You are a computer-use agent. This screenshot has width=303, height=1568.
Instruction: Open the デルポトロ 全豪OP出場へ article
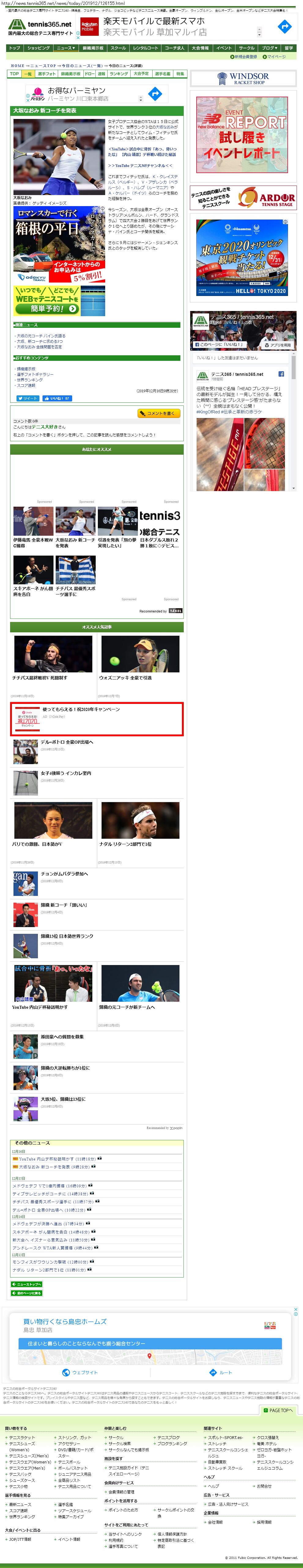click(67, 742)
